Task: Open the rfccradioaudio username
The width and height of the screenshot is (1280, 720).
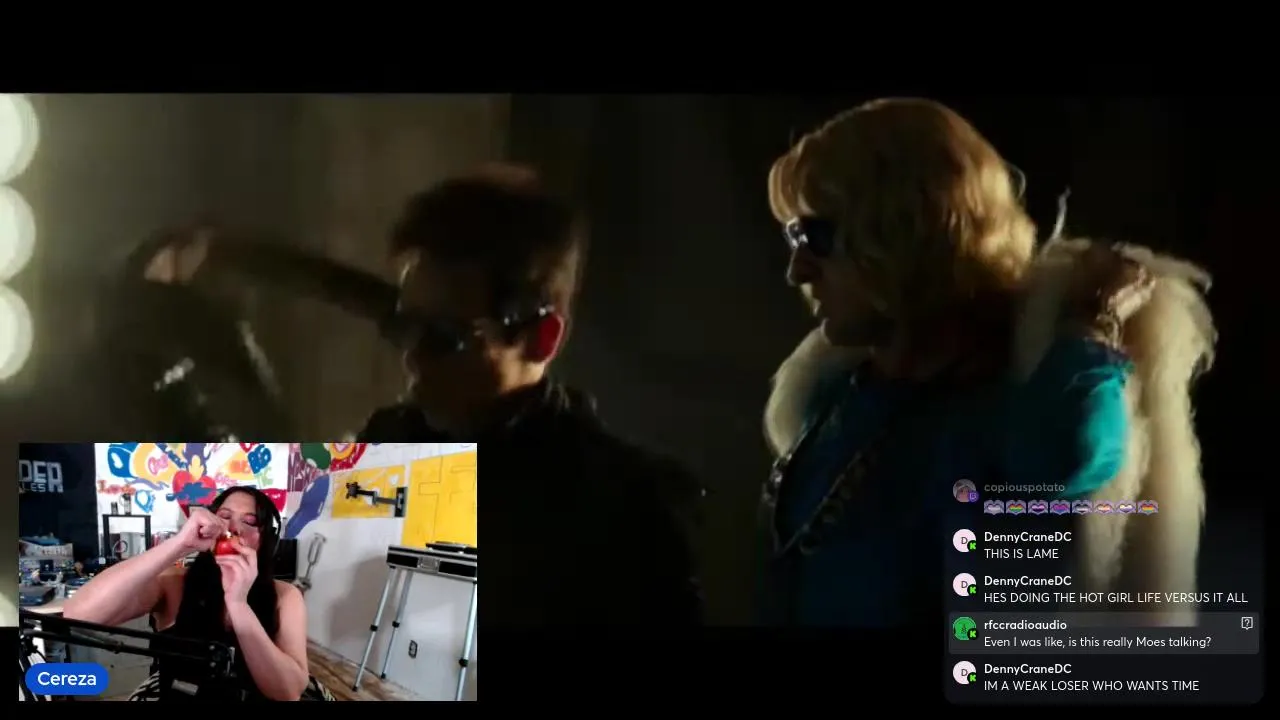Action: click(x=1025, y=625)
